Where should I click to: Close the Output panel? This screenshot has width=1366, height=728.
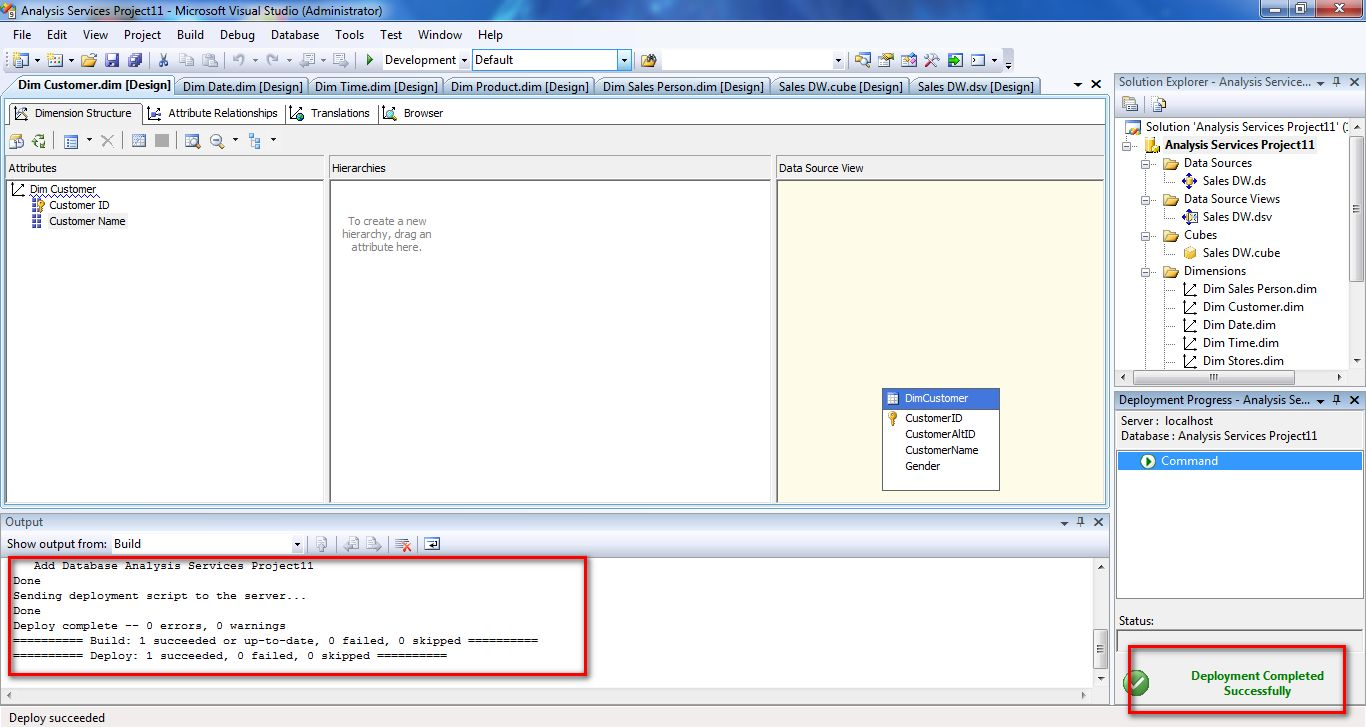pyautogui.click(x=1099, y=522)
